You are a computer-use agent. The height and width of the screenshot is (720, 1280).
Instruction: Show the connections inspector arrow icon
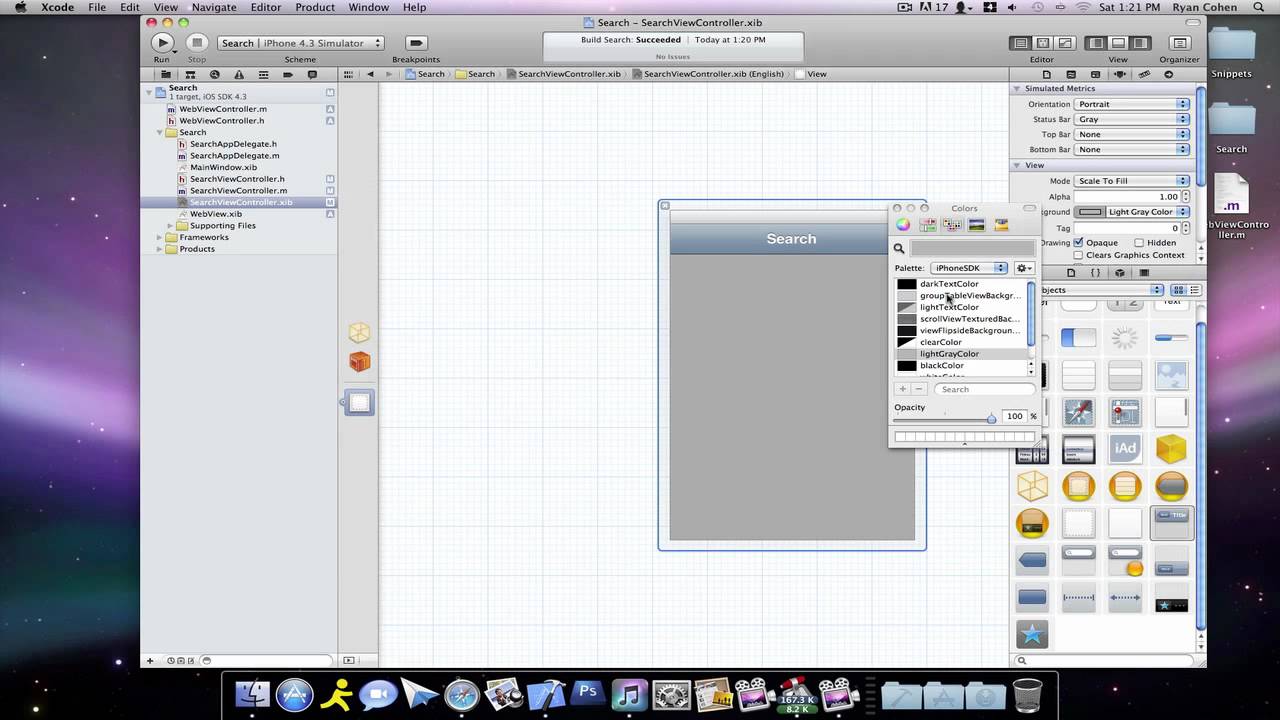[1169, 75]
